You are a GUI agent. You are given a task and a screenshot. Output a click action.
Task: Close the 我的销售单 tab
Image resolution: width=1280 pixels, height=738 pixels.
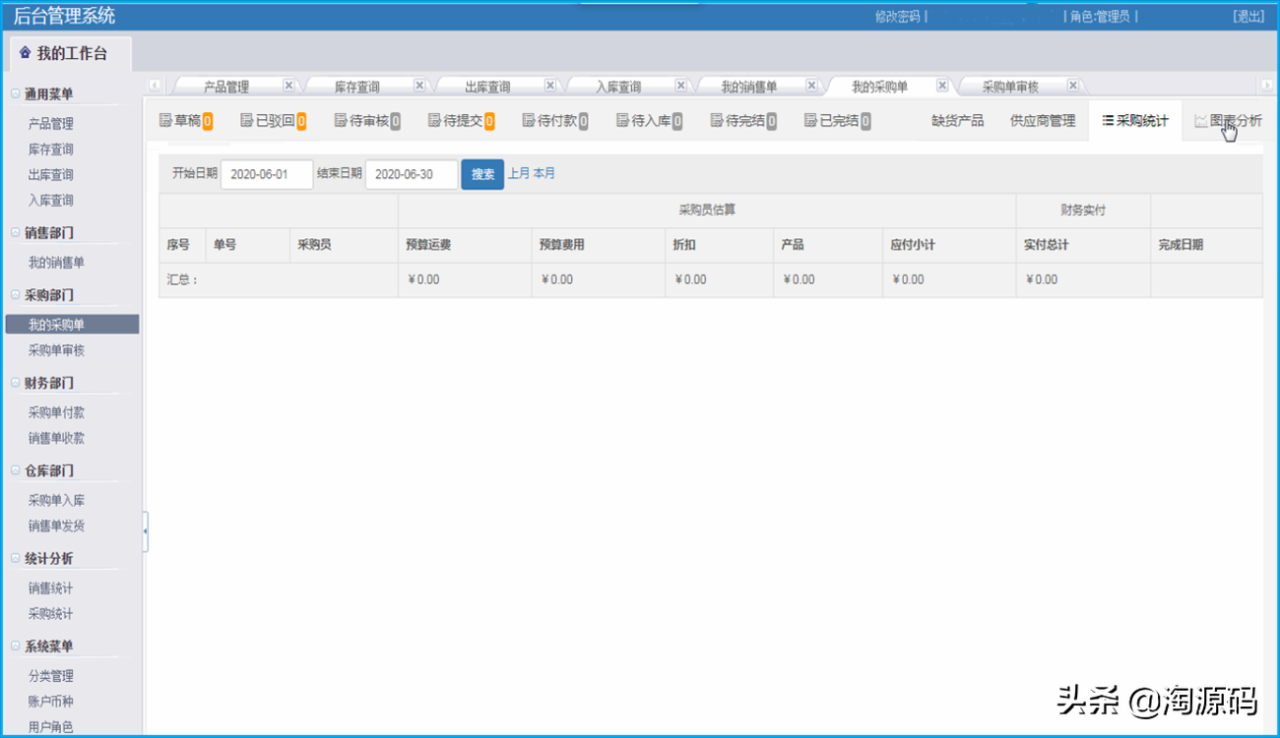(x=812, y=86)
